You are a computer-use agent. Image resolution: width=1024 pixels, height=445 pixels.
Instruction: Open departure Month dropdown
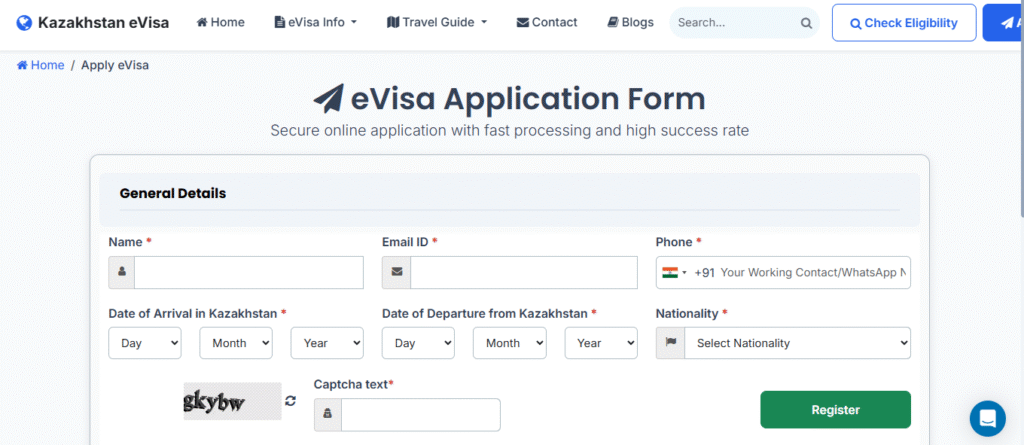(510, 343)
